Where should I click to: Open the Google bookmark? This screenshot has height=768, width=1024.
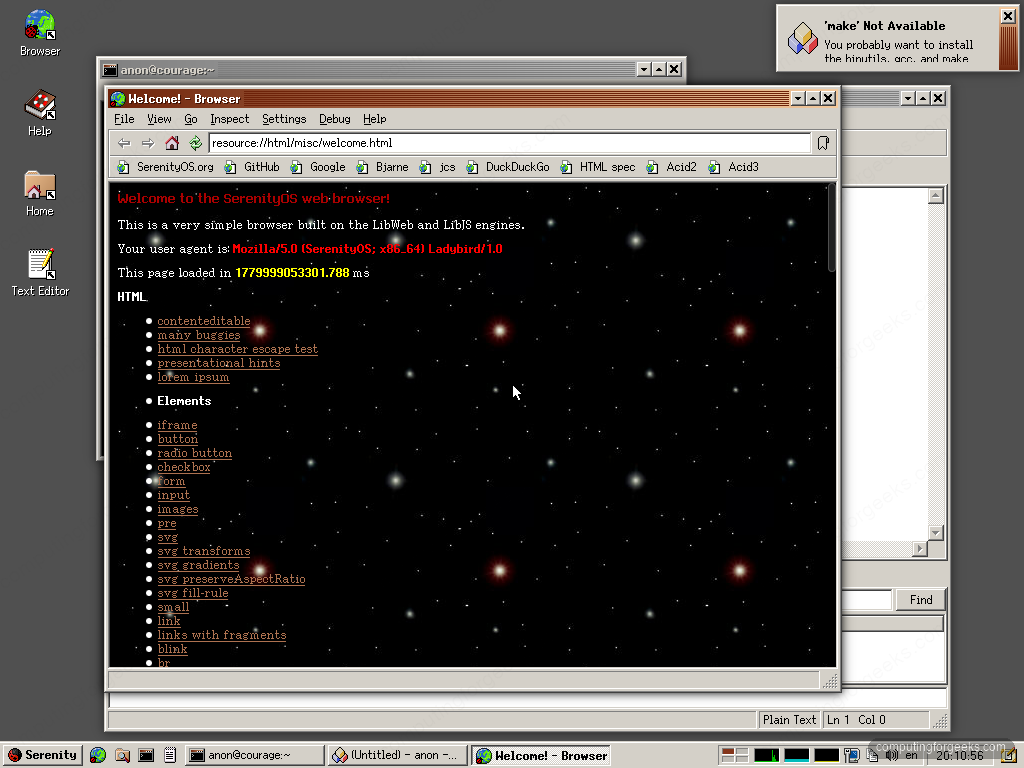pos(318,167)
